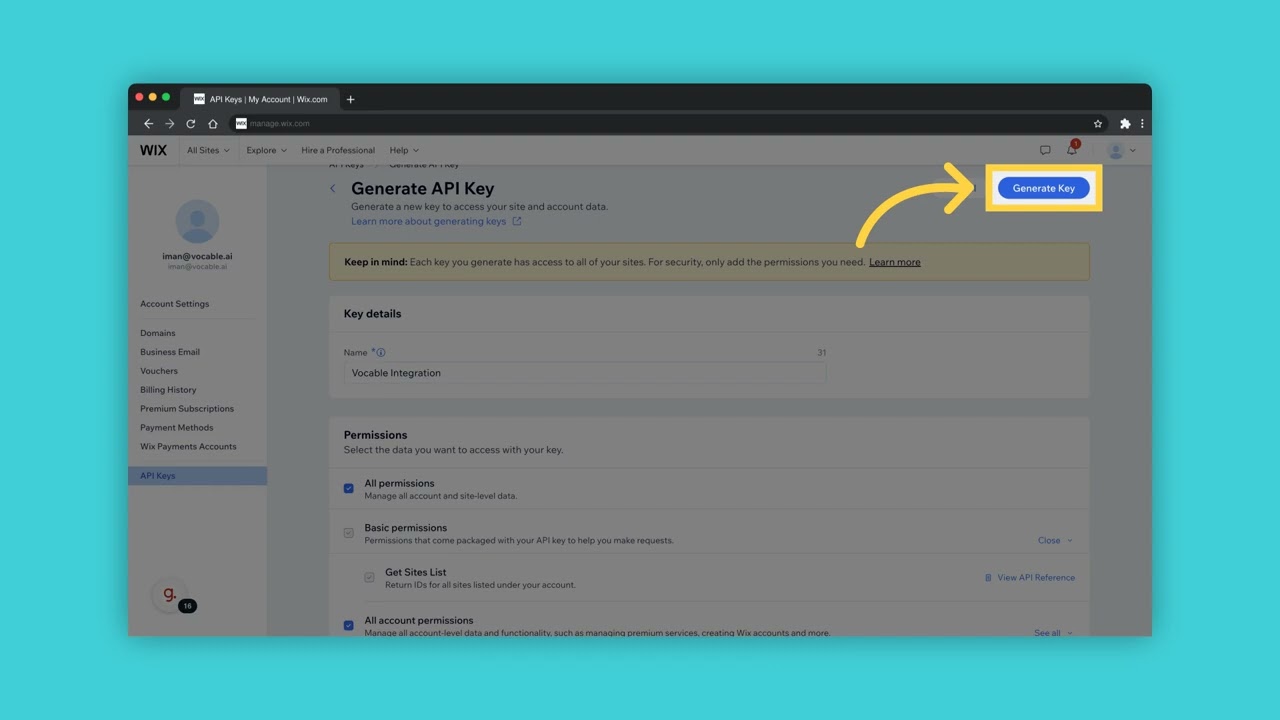Viewport: 1280px width, 720px height.
Task: Open Wix Payments Accounts in the sidebar
Action: tap(188, 447)
